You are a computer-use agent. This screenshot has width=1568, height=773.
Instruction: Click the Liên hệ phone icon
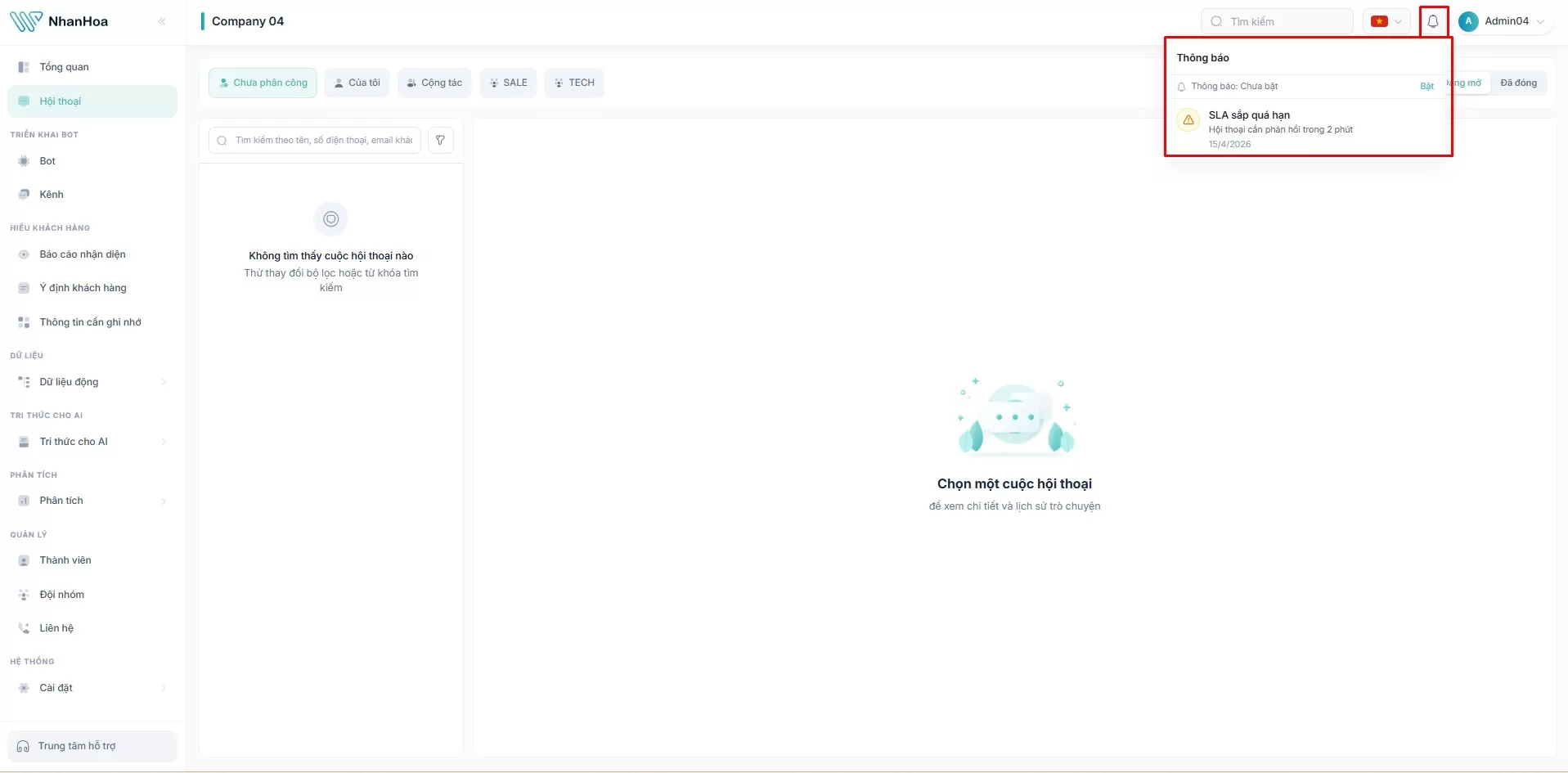(24, 628)
